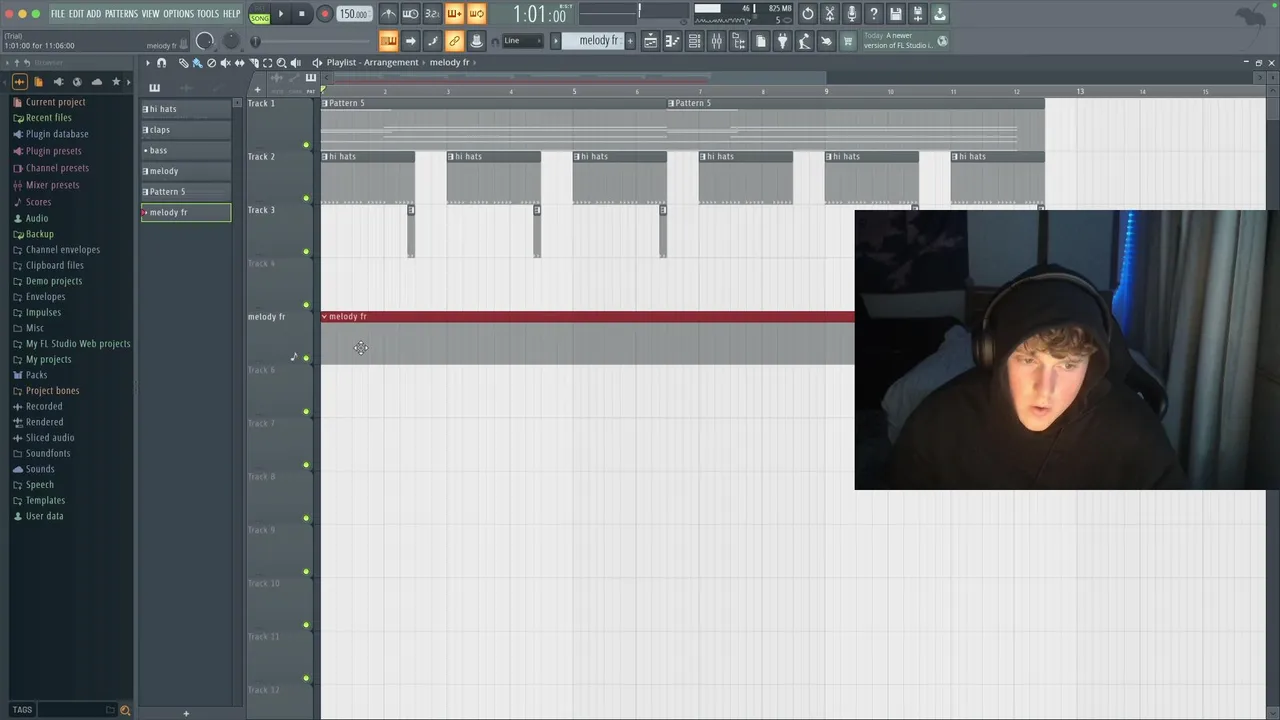The height and width of the screenshot is (720, 1280).
Task: Click the microphone recording icon
Action: tap(852, 14)
